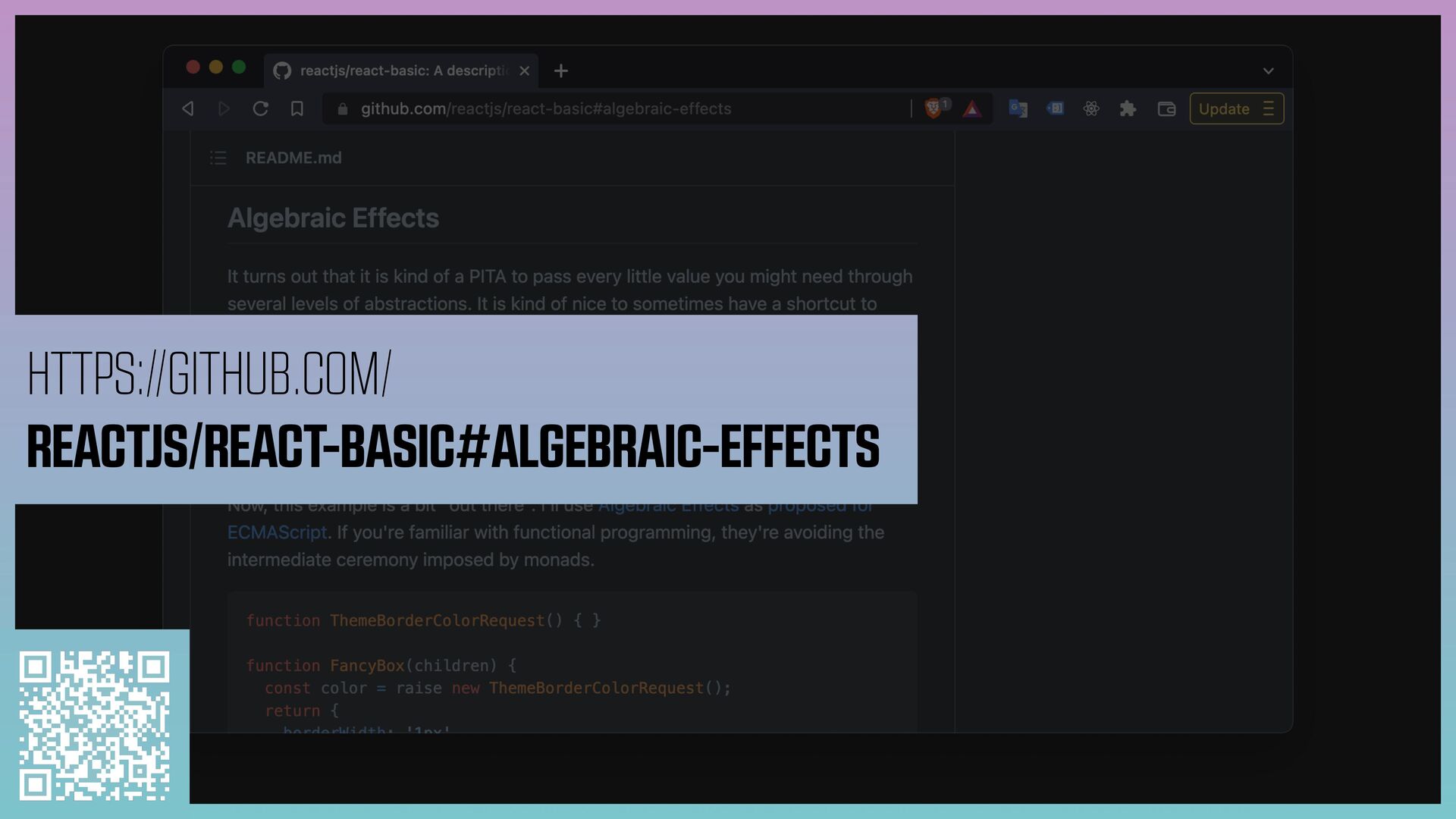Screen dimensions: 1456x819
Task: Click the ThemeBorderColorRequest function code line
Action: tap(423, 620)
